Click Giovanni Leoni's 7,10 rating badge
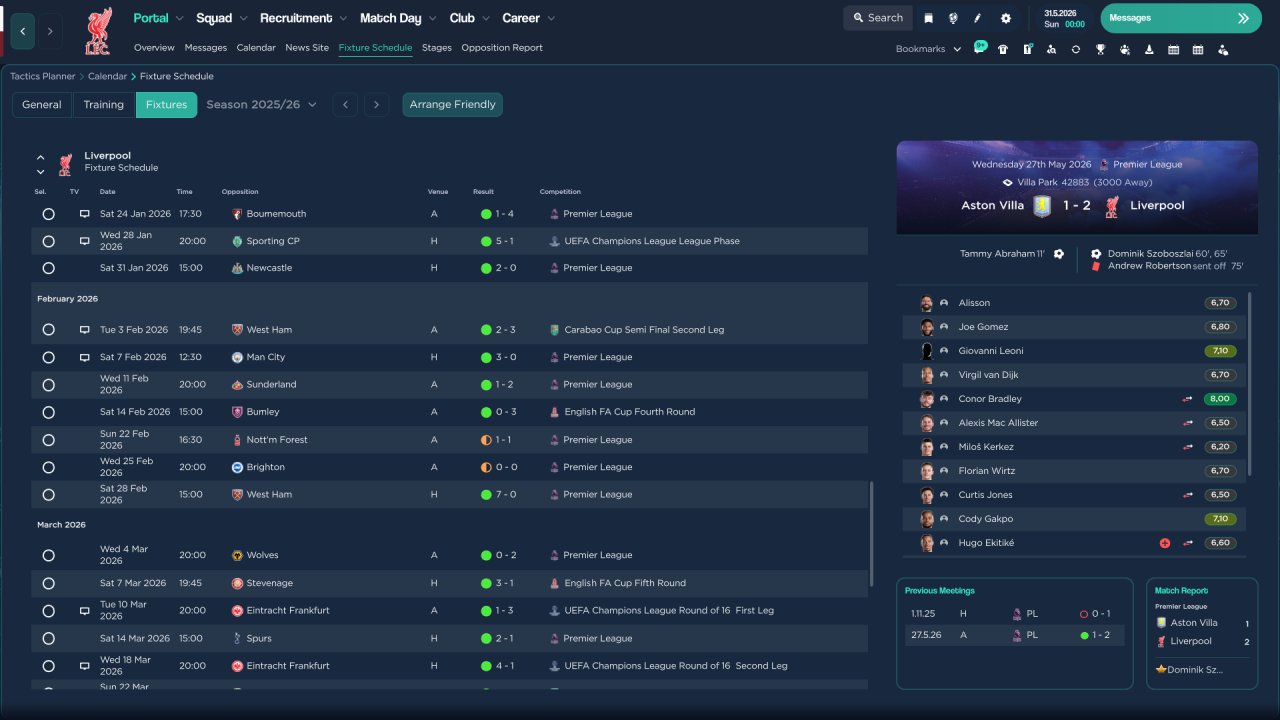The height and width of the screenshot is (720, 1280). click(1220, 351)
